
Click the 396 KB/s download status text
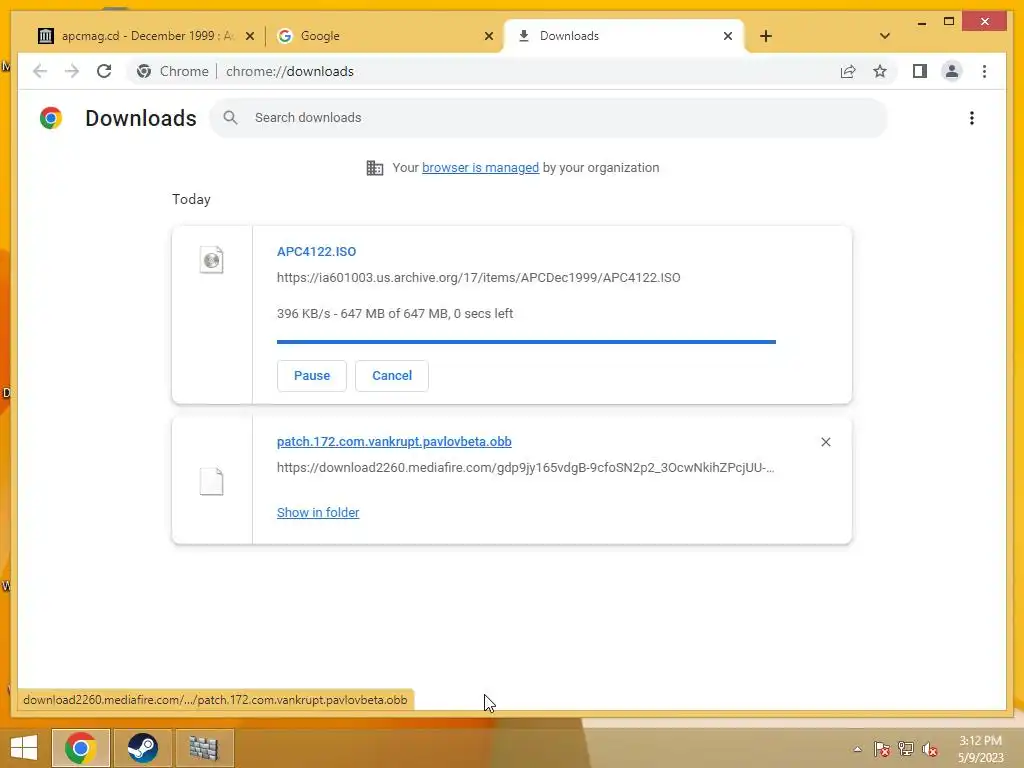coord(394,313)
